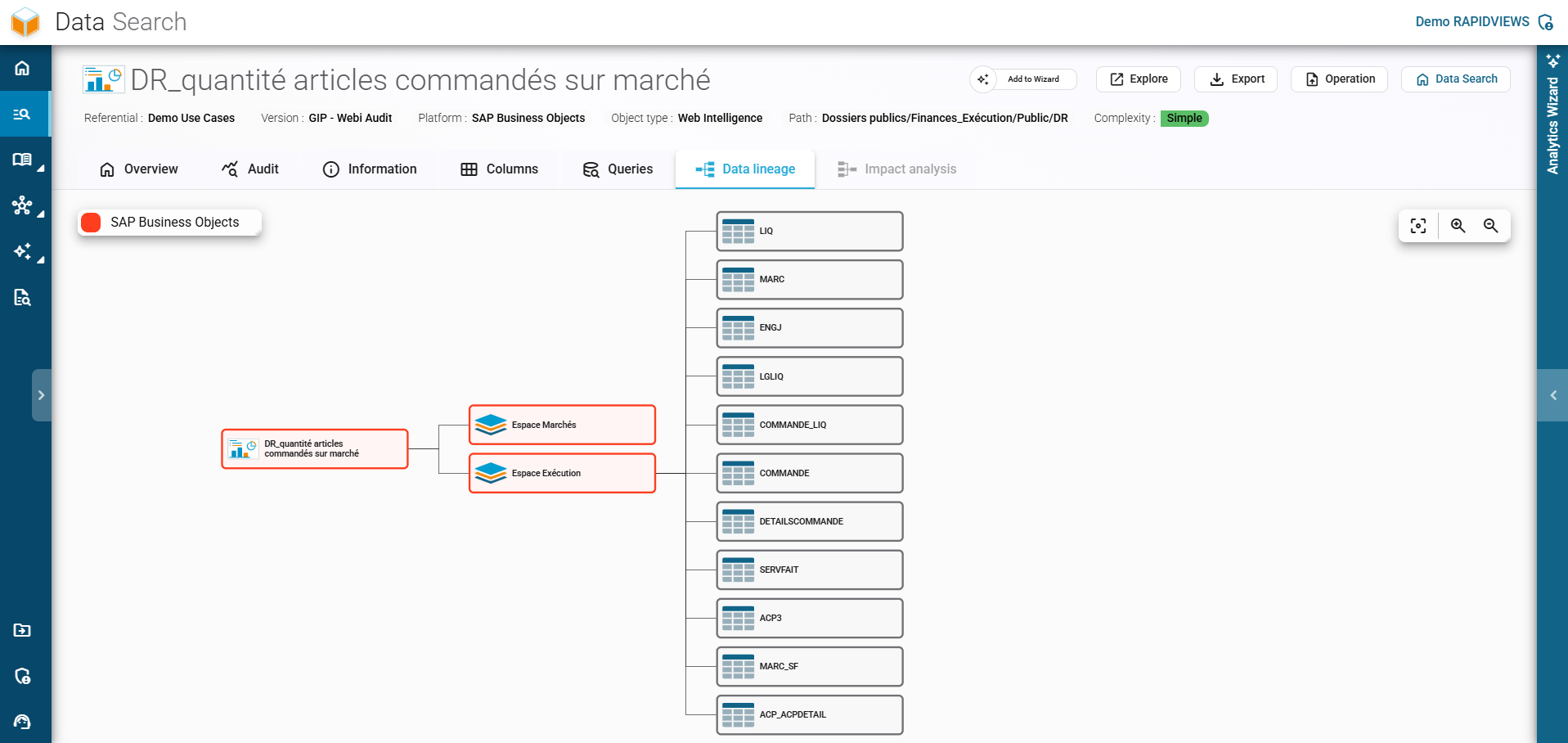Image resolution: width=1568 pixels, height=743 pixels.
Task: Click the fit-to-screen lineage icon
Action: pyautogui.click(x=1418, y=226)
